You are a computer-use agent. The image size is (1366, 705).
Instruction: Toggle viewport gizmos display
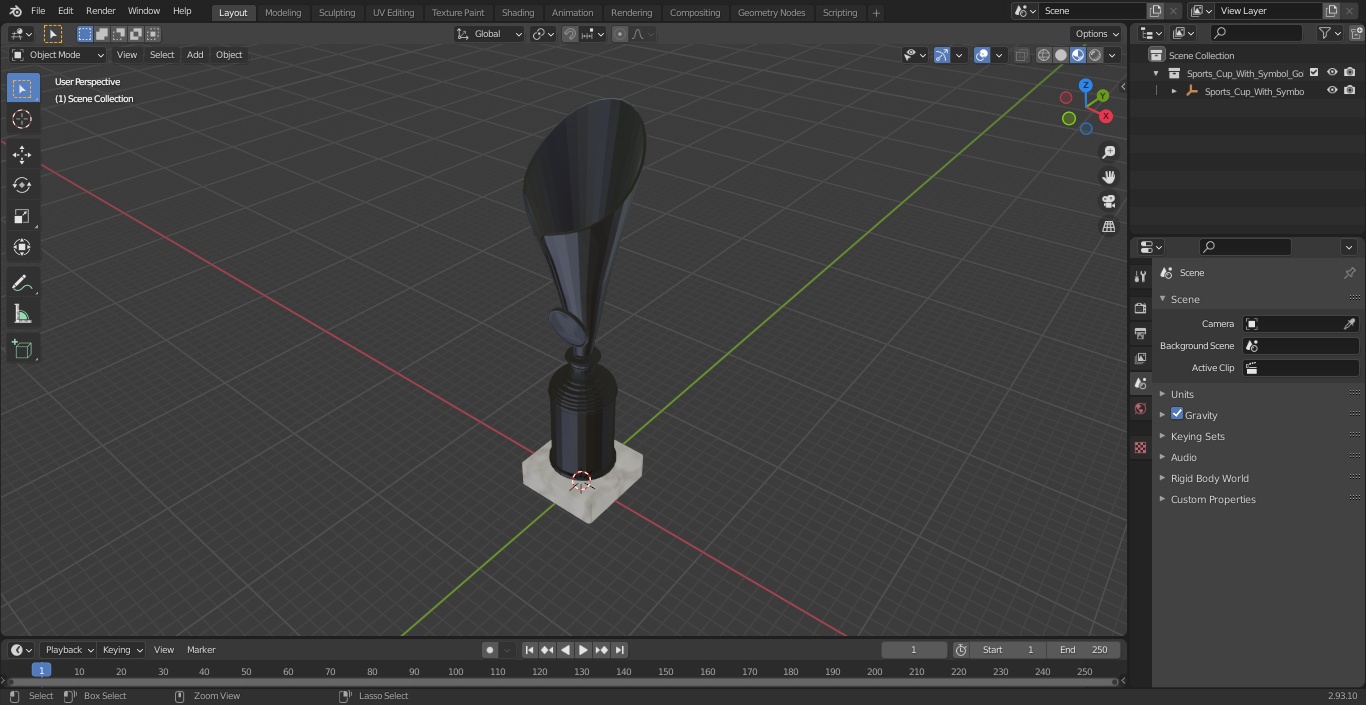(942, 55)
